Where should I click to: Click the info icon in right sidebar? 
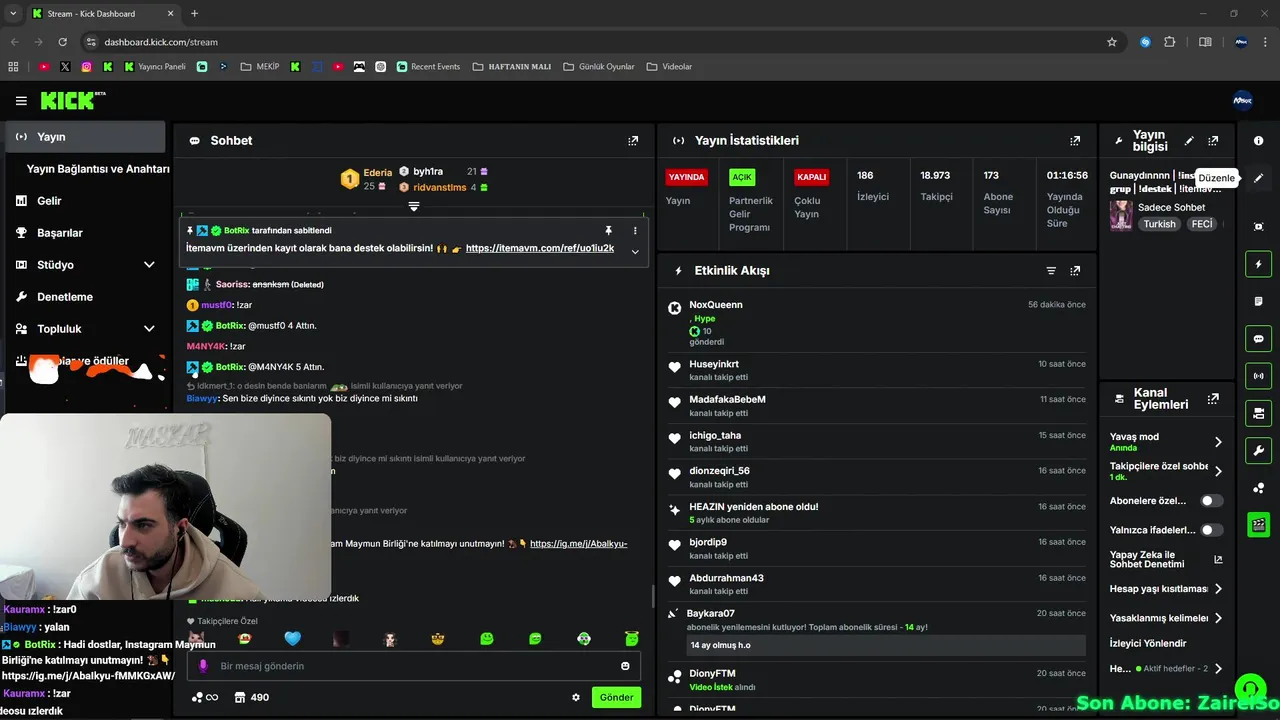click(1259, 141)
